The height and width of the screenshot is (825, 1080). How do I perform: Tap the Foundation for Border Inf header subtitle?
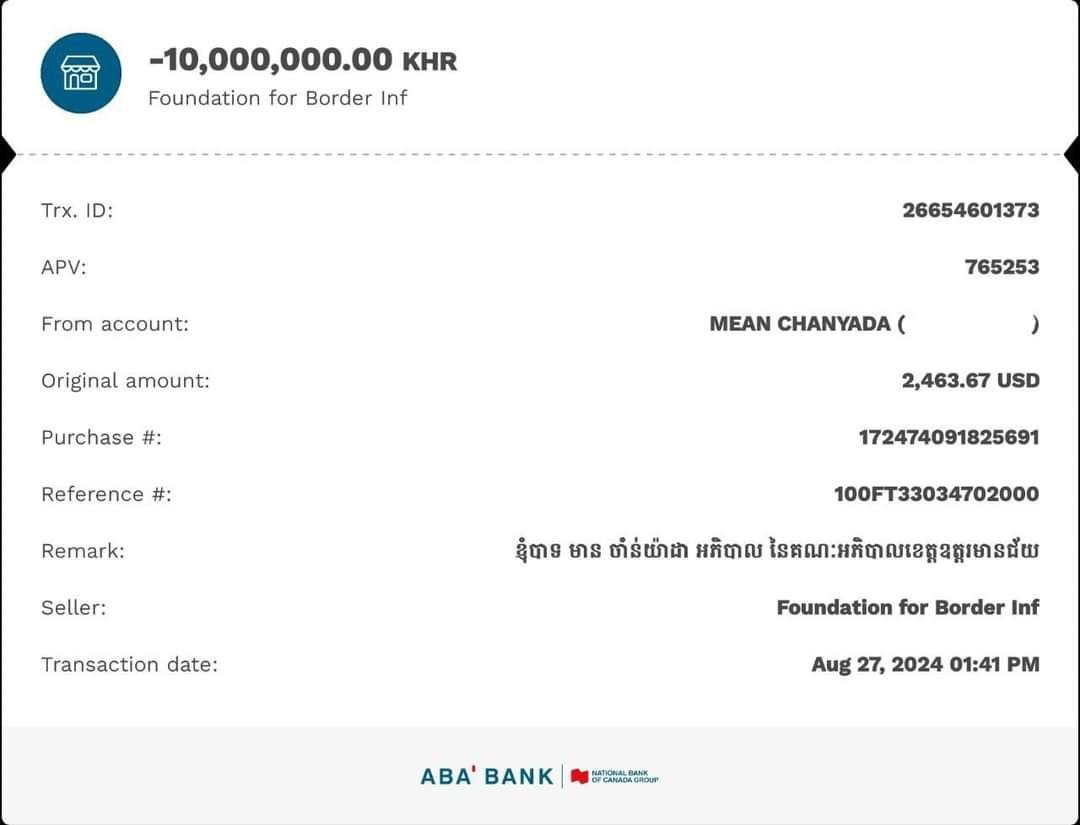point(277,98)
